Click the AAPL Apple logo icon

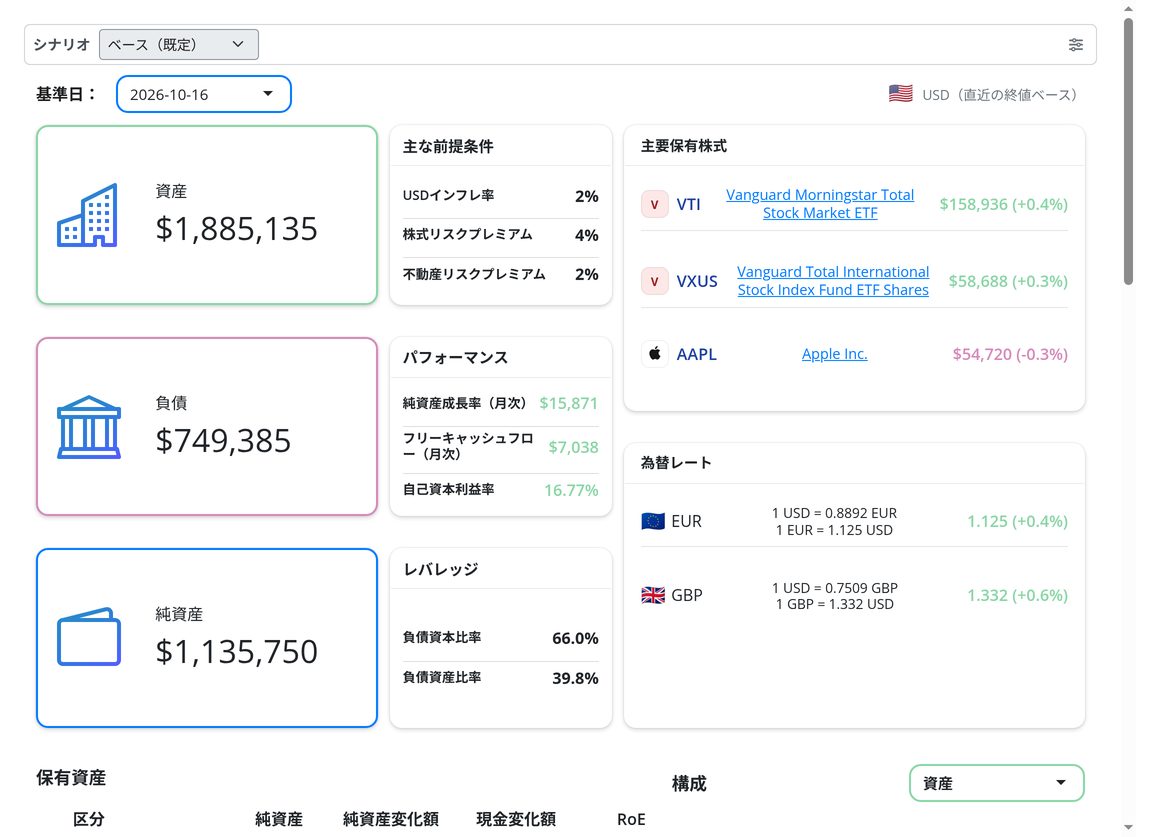coord(655,354)
